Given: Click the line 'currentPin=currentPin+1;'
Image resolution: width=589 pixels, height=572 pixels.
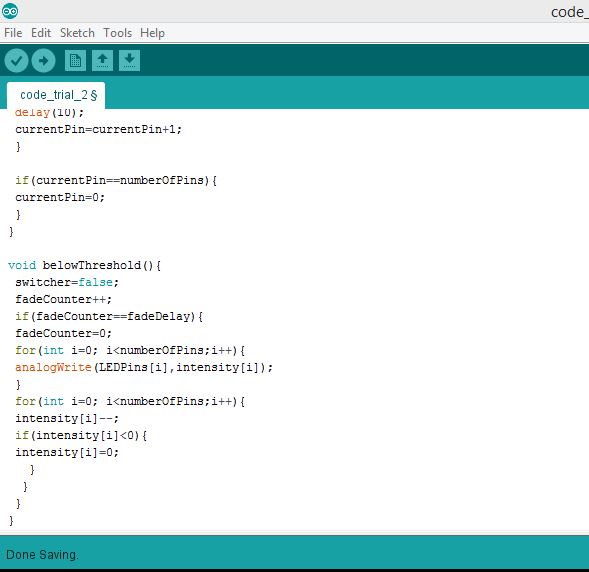Looking at the screenshot, I should point(98,130).
